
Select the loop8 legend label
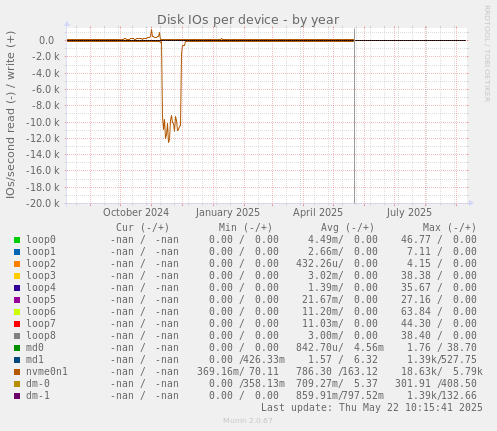point(41,335)
